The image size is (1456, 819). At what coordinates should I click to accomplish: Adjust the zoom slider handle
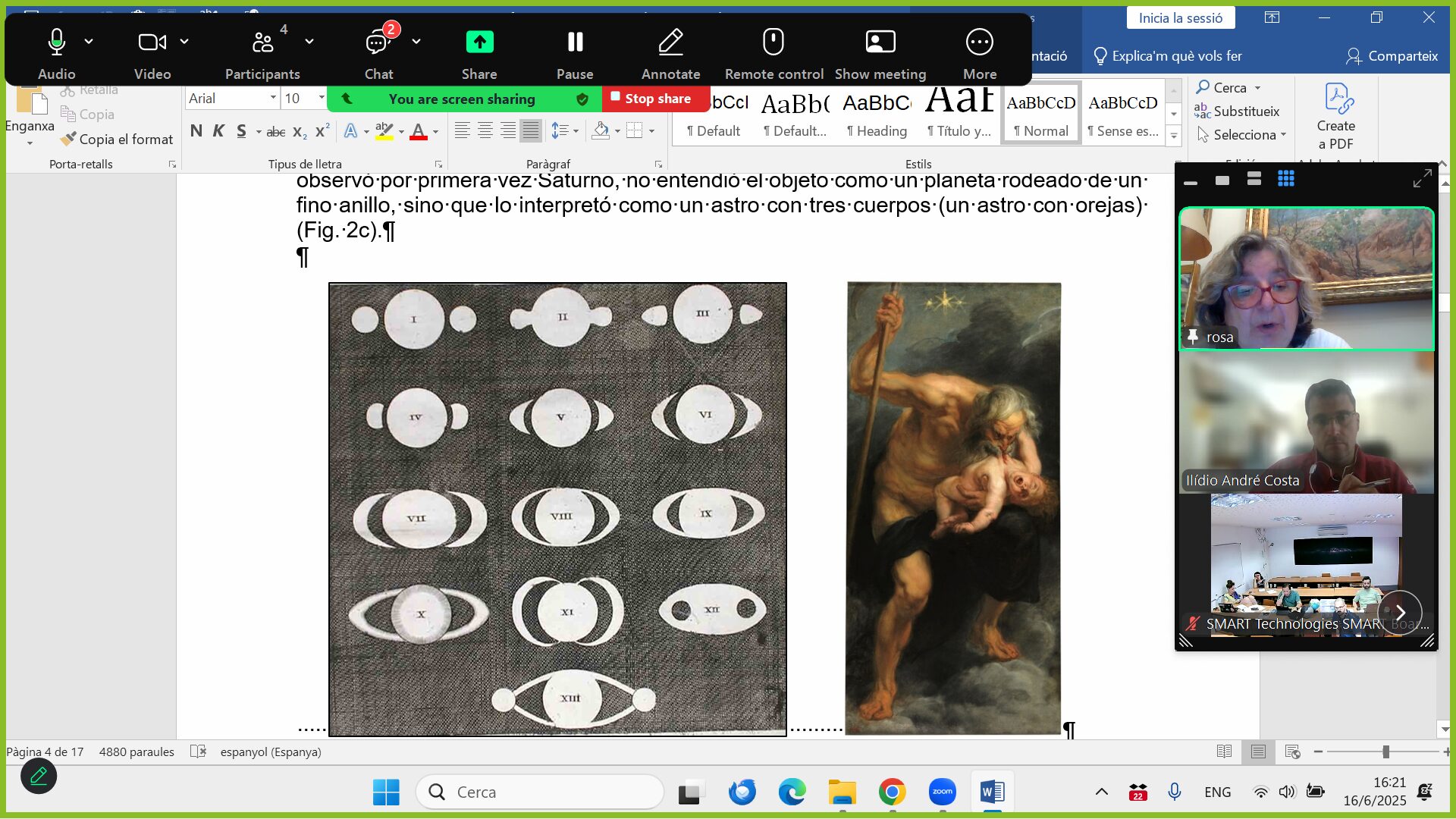coord(1385,752)
